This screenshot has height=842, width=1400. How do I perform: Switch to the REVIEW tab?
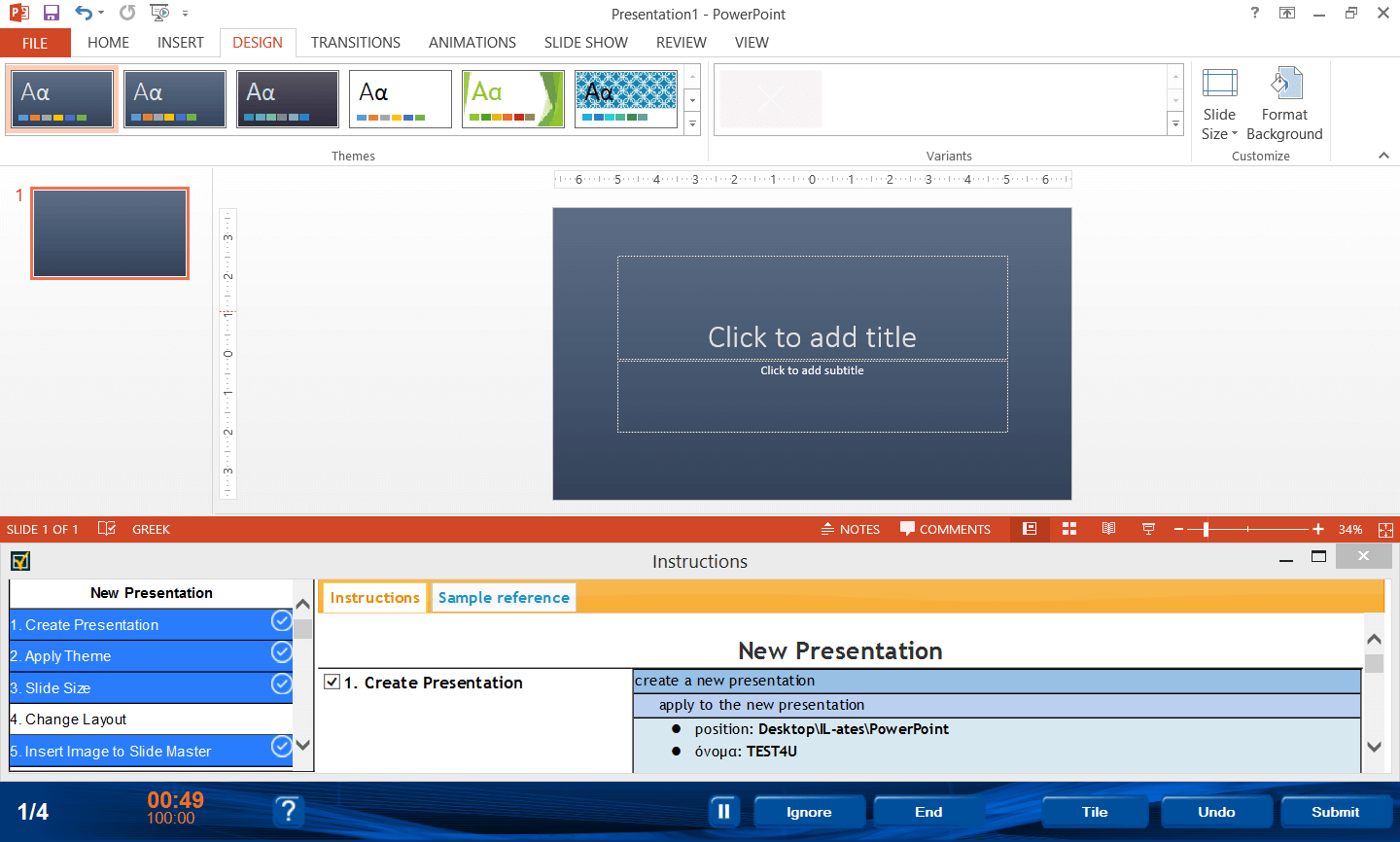point(682,43)
